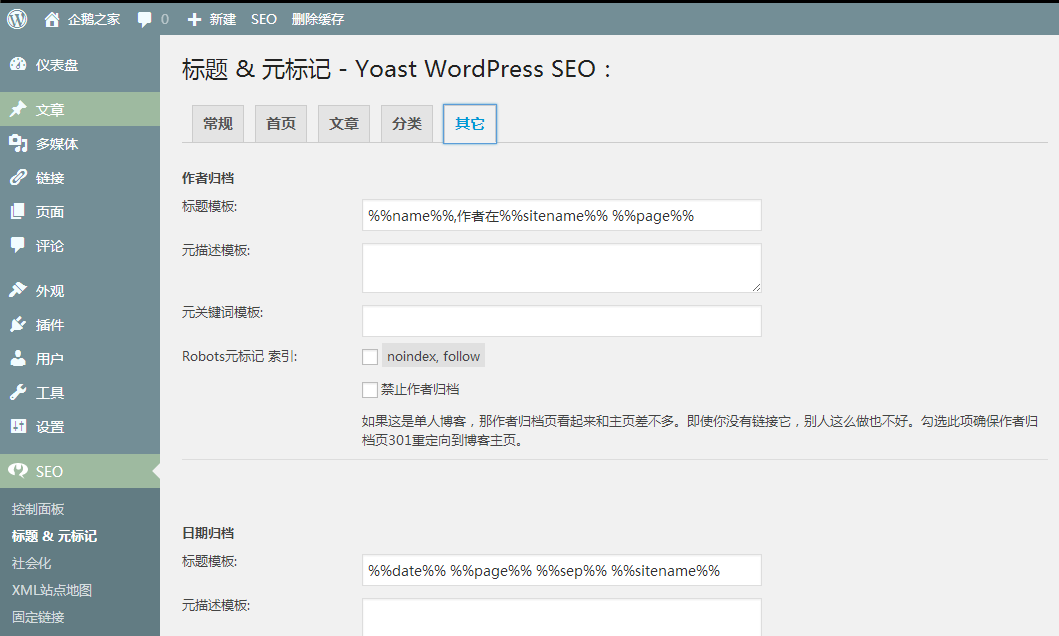Open 控制面板 under SEO submenu
This screenshot has height=636, width=1059.
pos(38,509)
